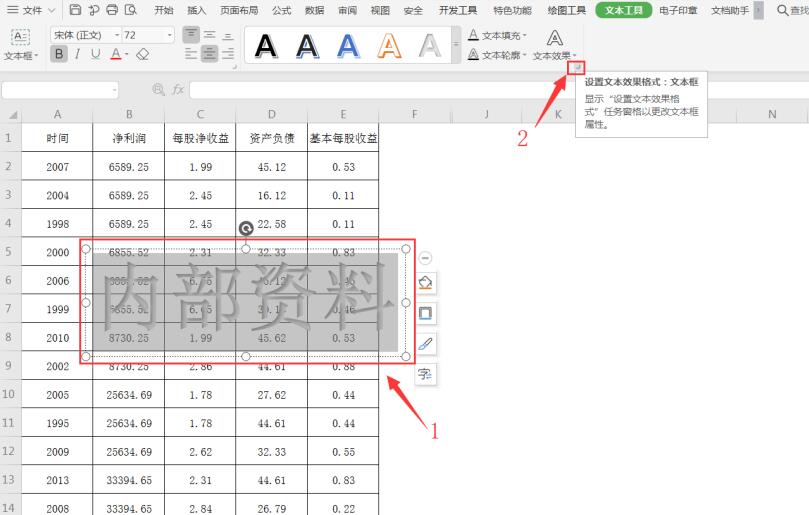Viewport: 809px width, 515px height.
Task: Open the 文本框 dropdown arrow
Action: tap(37, 55)
